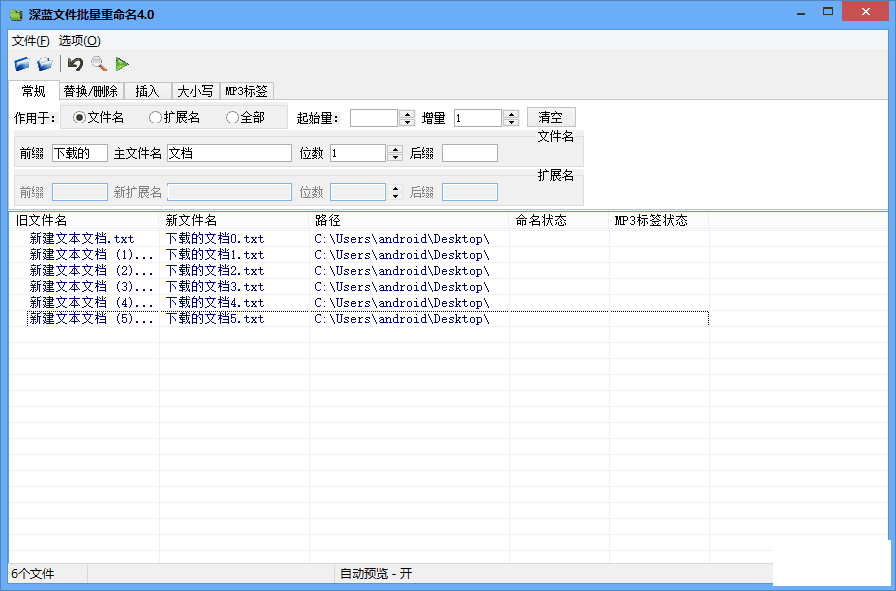This screenshot has width=896, height=591.
Task: Open the 文件(F) menu
Action: click(31, 41)
